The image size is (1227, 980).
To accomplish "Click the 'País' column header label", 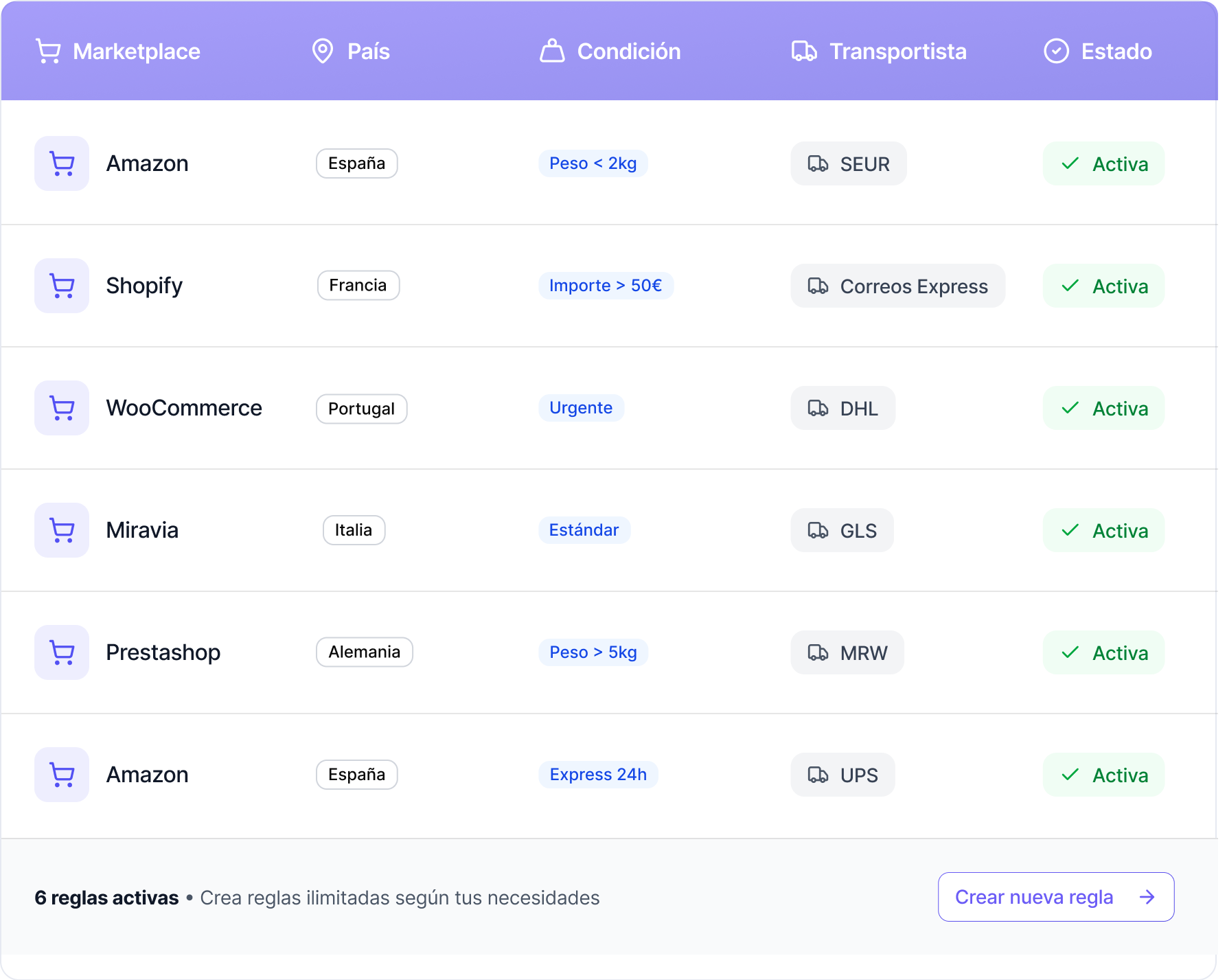I will pyautogui.click(x=369, y=52).
